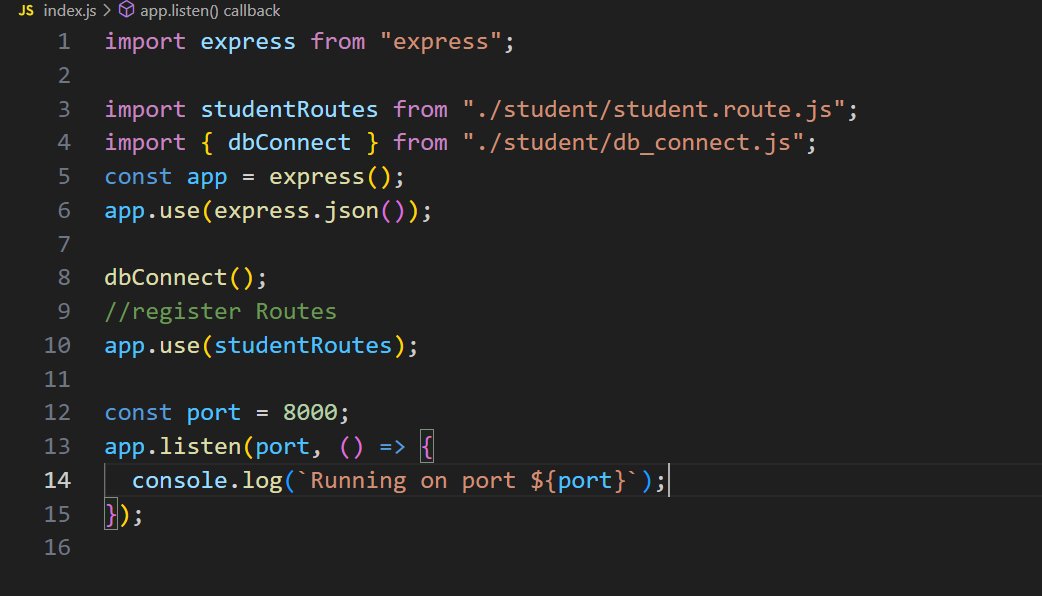The image size is (1042, 596).
Task: Click dbConnect inside the import braces
Action: click(x=289, y=143)
